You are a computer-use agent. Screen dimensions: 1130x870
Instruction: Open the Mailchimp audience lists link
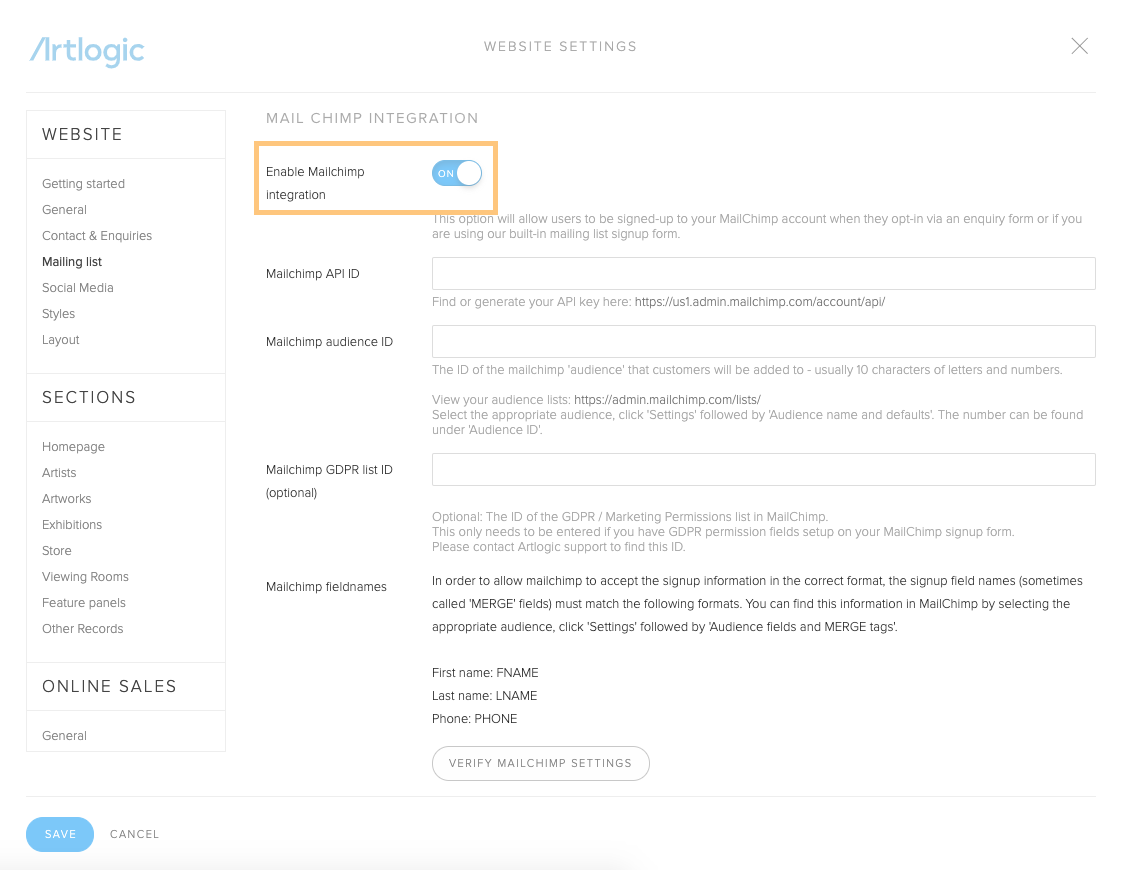pyautogui.click(x=667, y=400)
